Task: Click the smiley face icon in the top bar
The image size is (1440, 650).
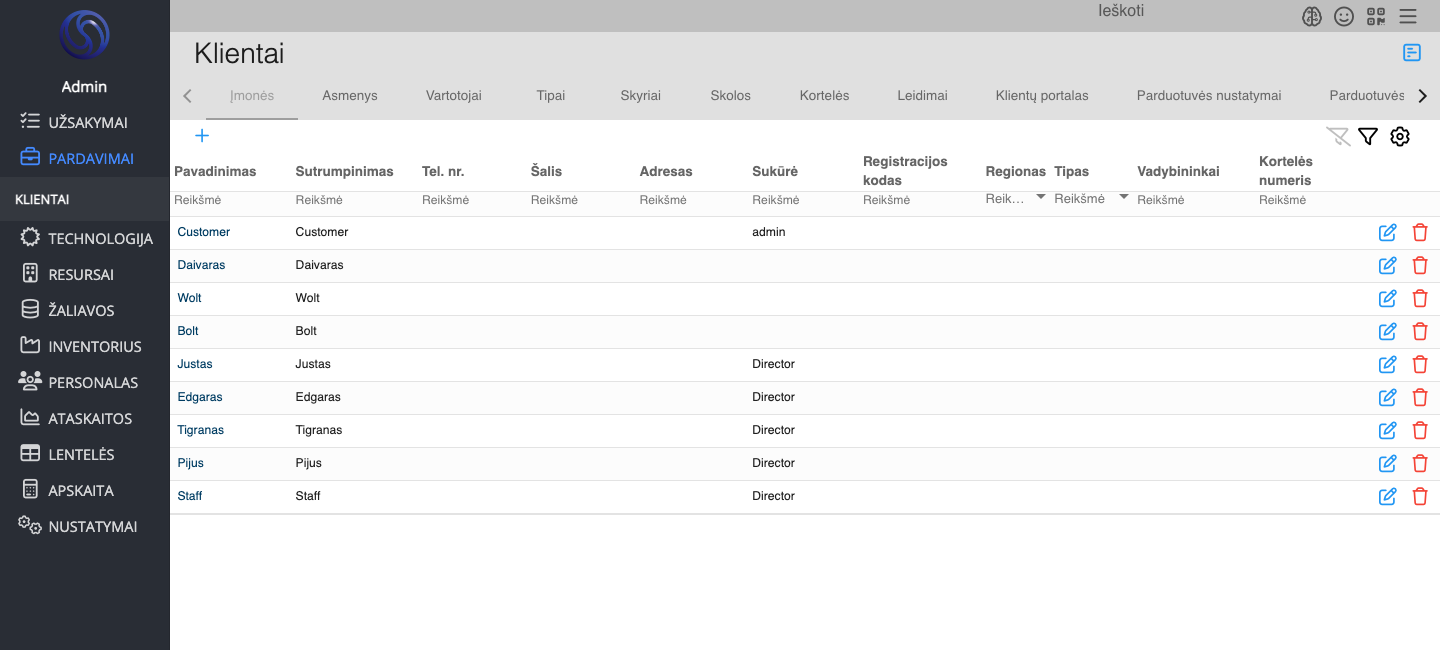Action: tap(1344, 16)
